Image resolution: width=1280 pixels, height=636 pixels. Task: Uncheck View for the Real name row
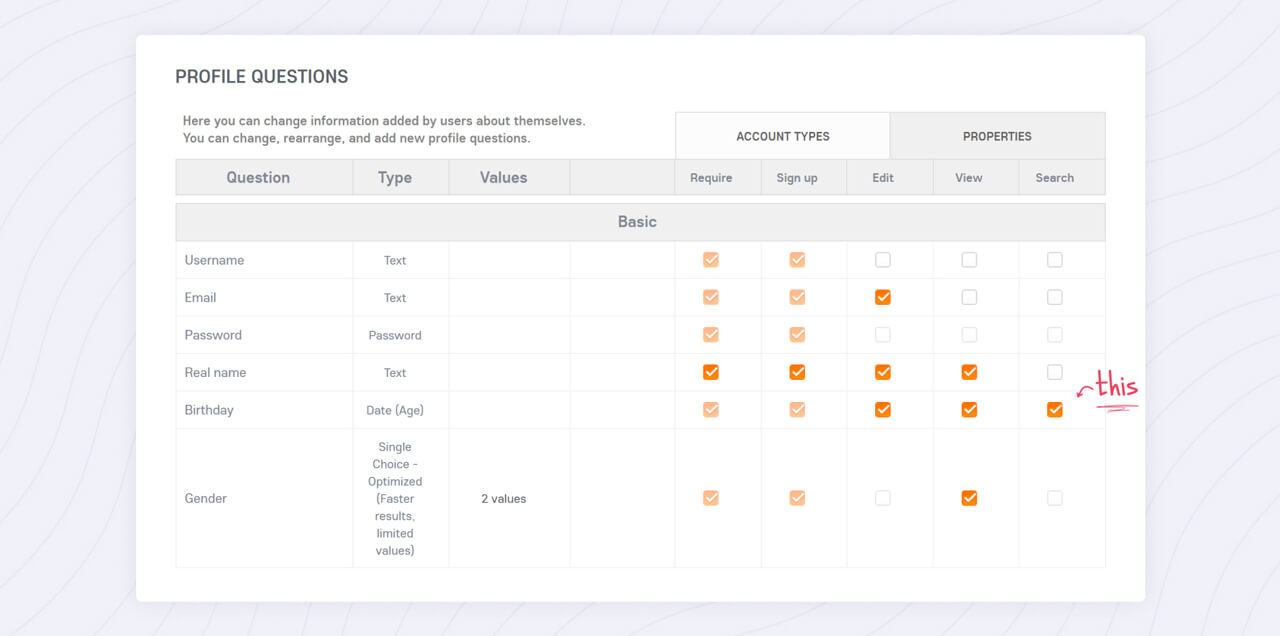click(969, 371)
